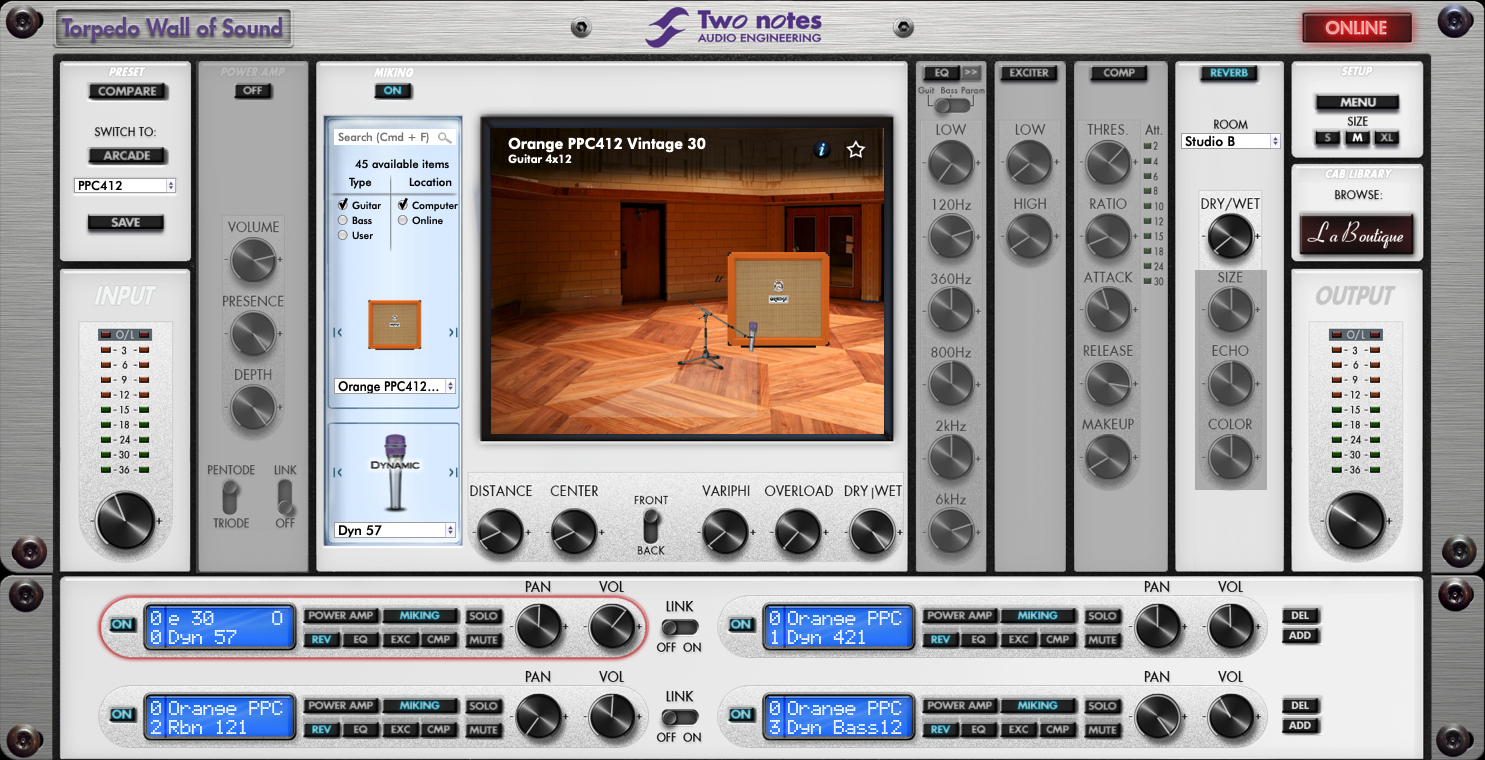The image size is (1485, 760).
Task: Toggle the Front/Back mic position switch
Action: 650,525
